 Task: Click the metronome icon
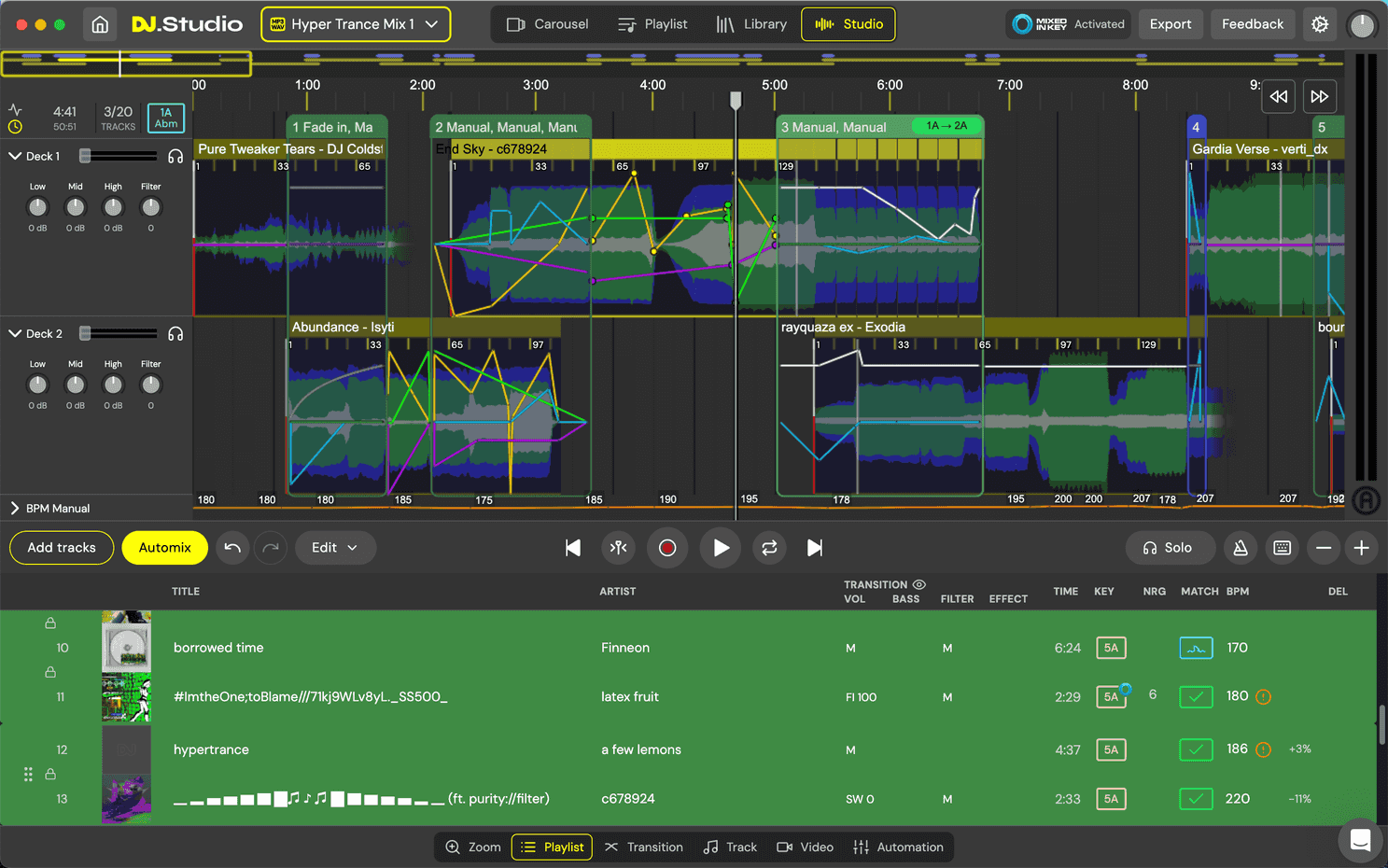click(1241, 548)
